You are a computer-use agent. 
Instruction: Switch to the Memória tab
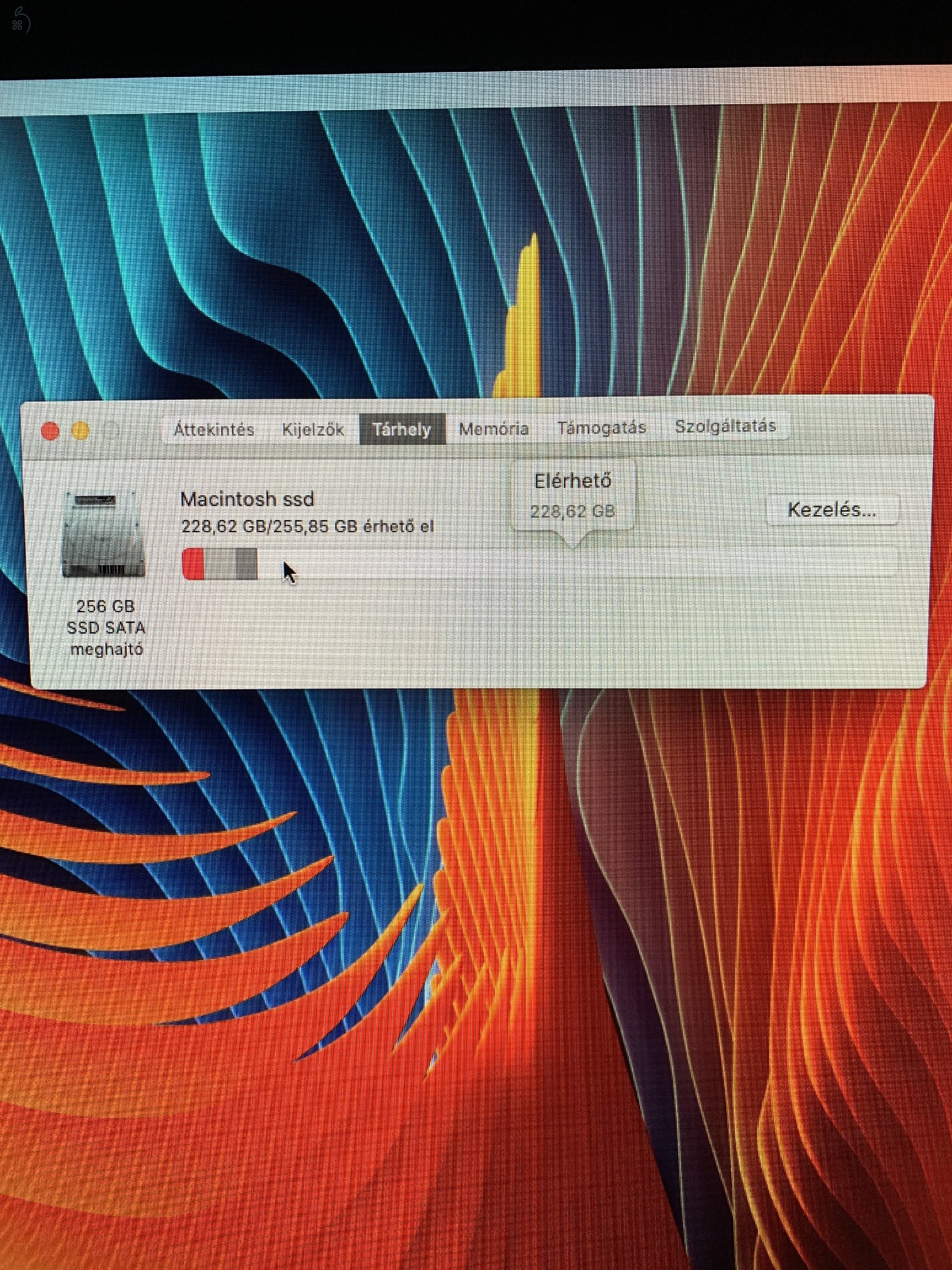tap(493, 428)
